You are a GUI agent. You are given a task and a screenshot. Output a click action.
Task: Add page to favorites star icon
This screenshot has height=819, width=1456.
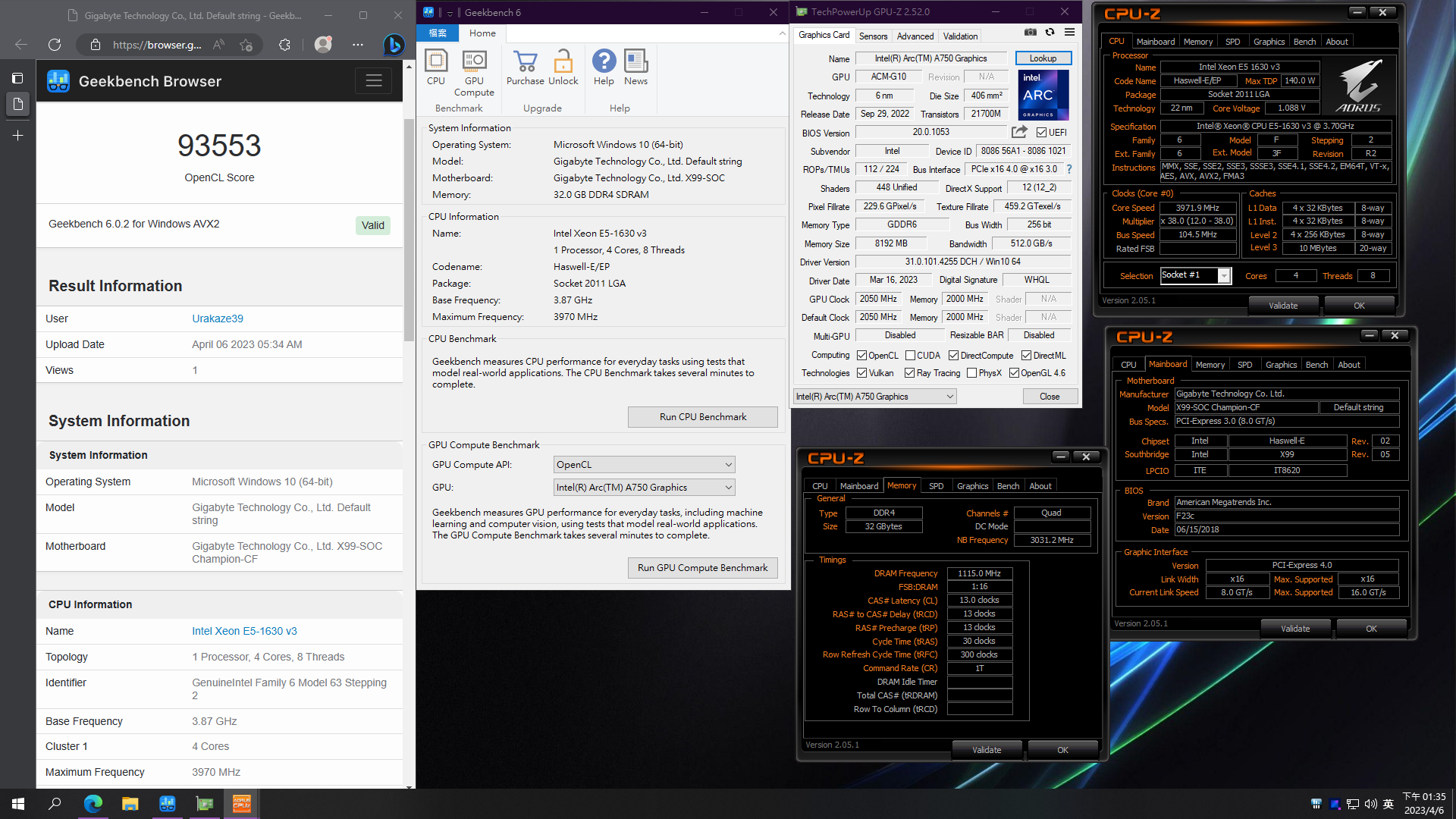coord(246,45)
